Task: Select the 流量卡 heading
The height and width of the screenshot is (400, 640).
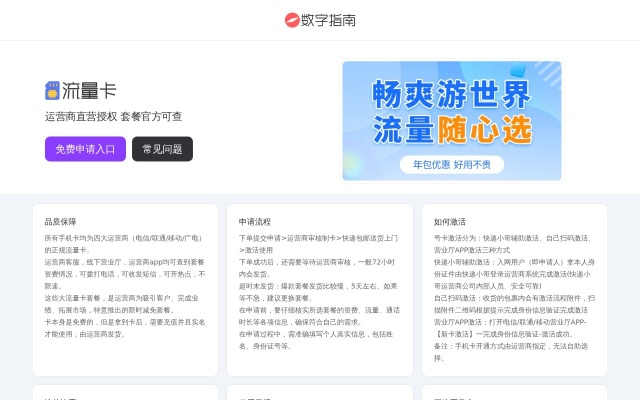Action: pyautogui.click(x=89, y=91)
